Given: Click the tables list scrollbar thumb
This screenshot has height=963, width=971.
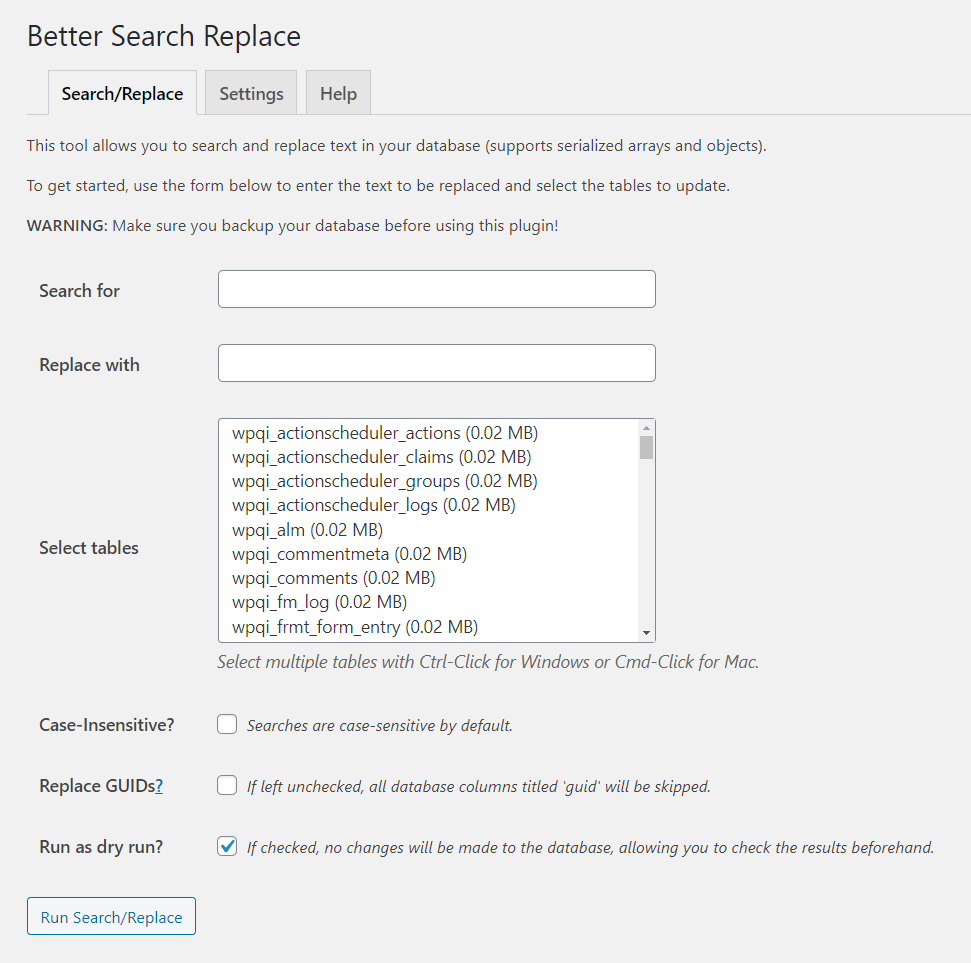Looking at the screenshot, I should click(x=646, y=448).
